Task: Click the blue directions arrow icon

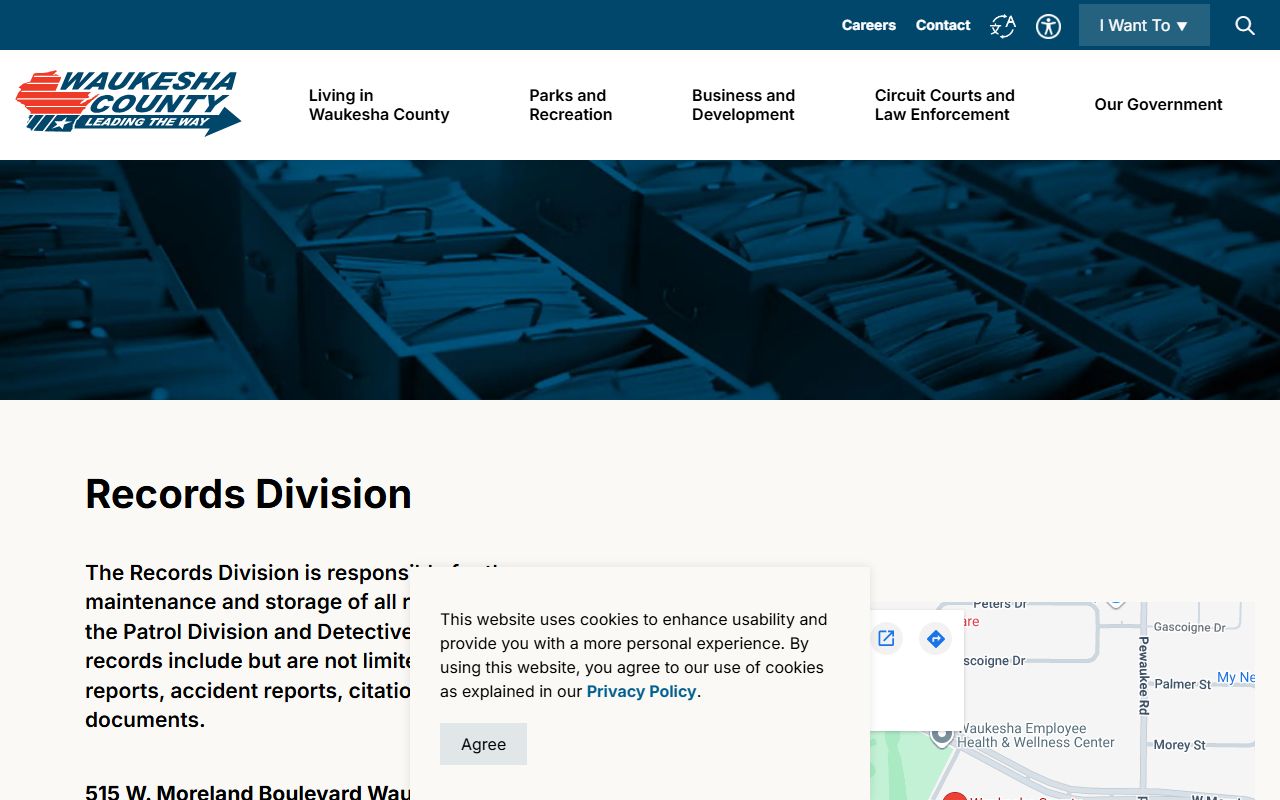Action: click(935, 638)
